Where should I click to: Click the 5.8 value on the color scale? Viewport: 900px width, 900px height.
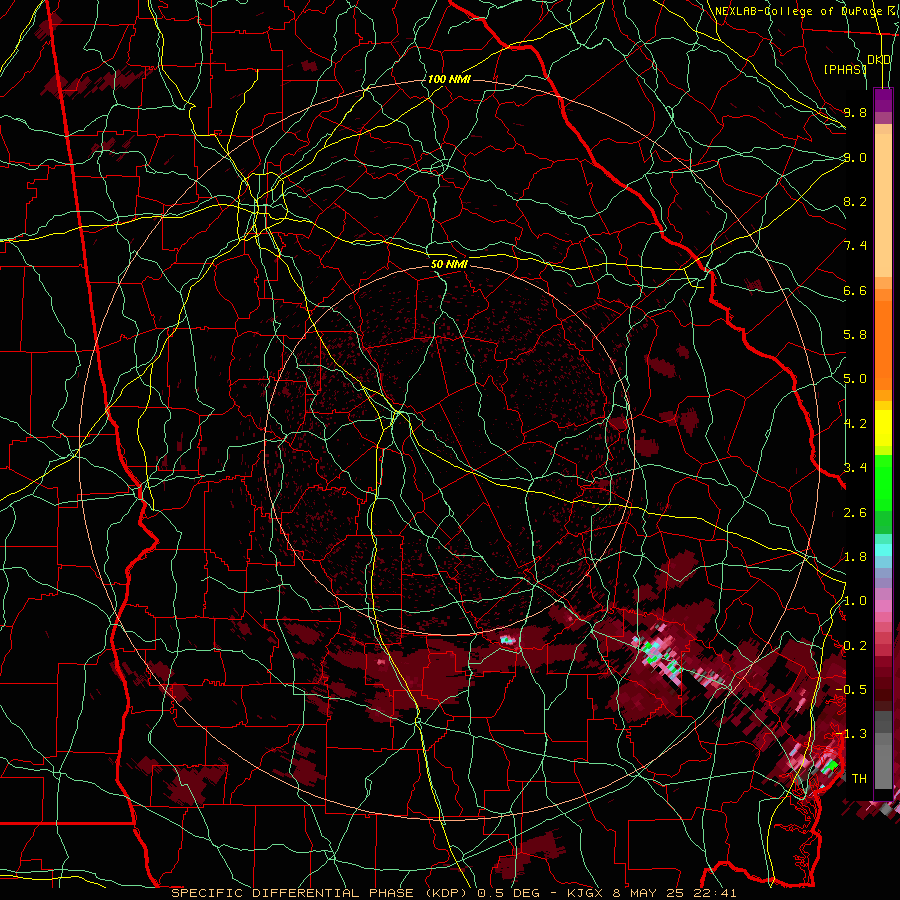point(855,335)
